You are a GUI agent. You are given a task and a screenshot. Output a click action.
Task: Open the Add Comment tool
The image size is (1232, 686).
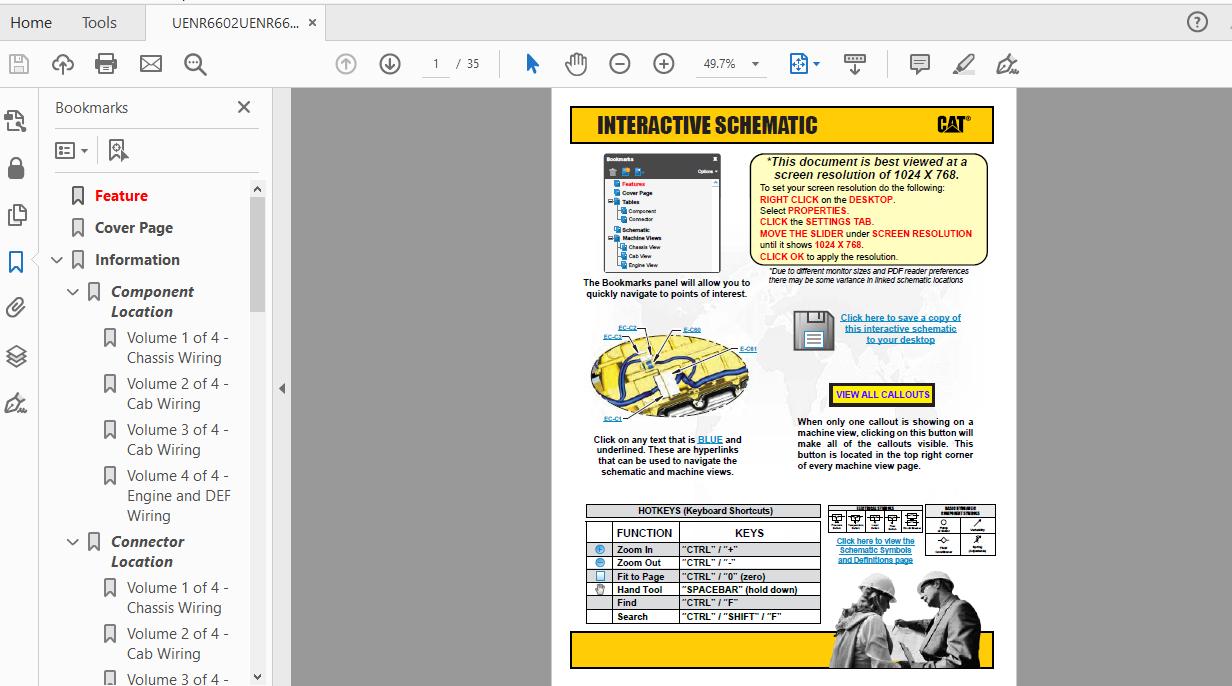(x=919, y=64)
